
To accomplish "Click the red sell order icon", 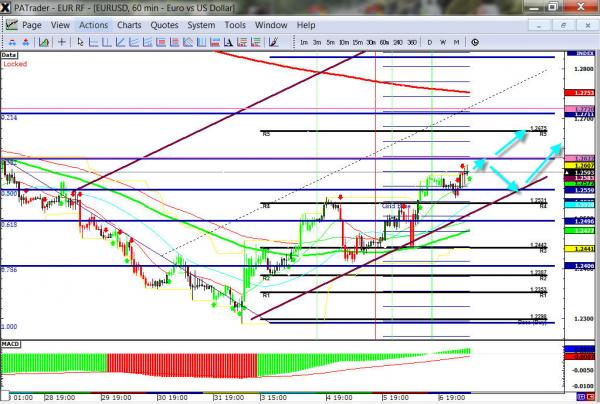I will (x=26, y=42).
